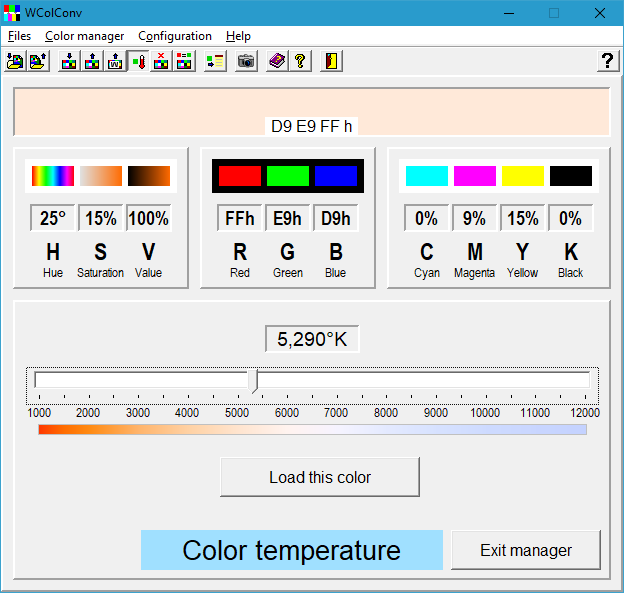This screenshot has width=624, height=593.
Task: Open the Files menu
Action: coord(20,36)
